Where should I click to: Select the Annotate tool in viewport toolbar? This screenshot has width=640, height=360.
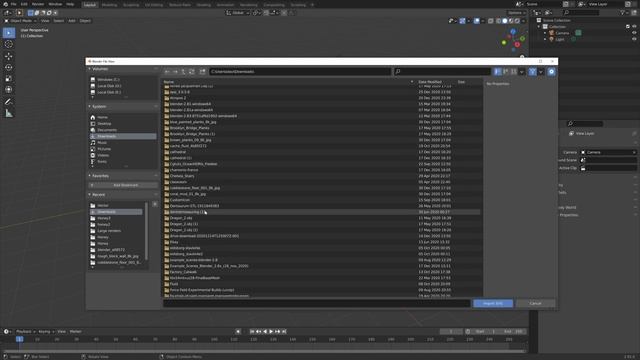(x=9, y=102)
